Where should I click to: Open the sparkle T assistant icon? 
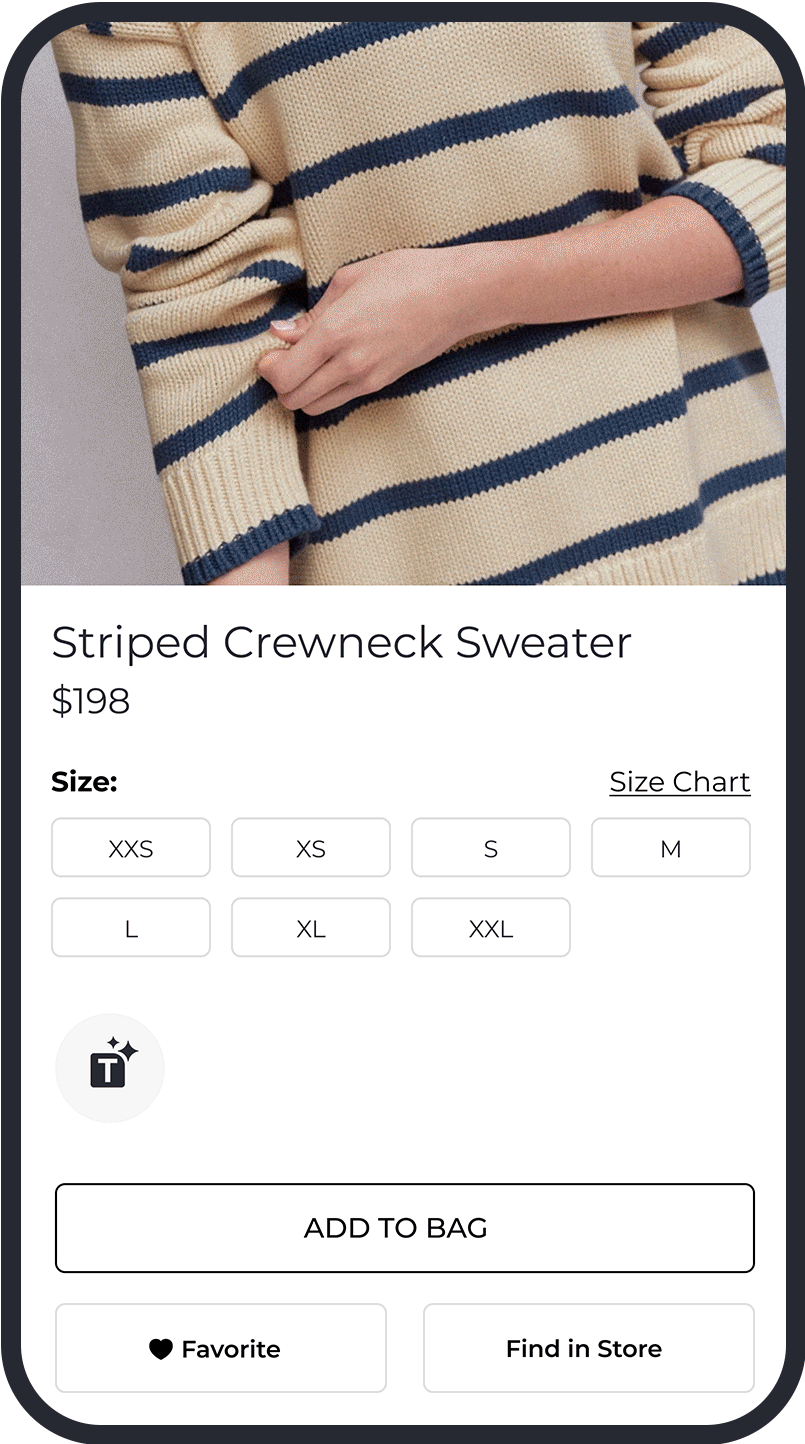[110, 1068]
